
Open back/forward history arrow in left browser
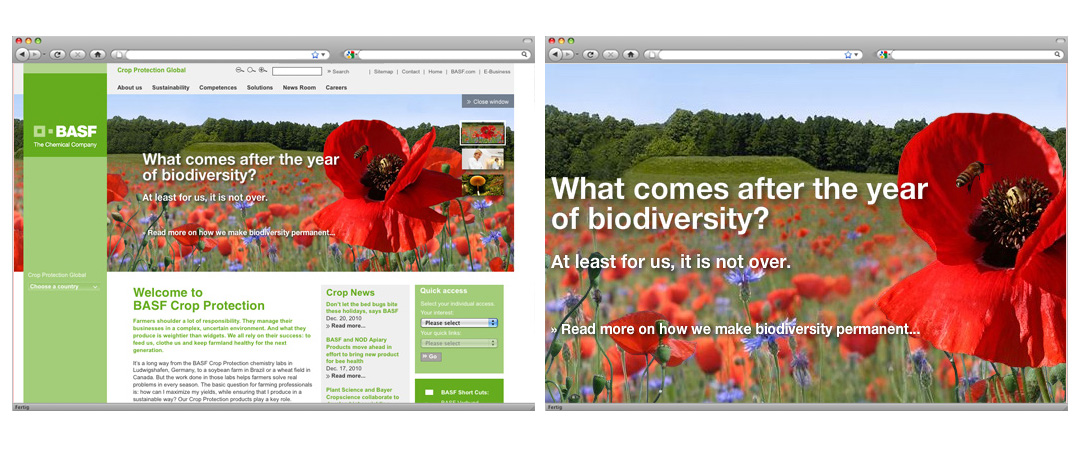tap(43, 54)
